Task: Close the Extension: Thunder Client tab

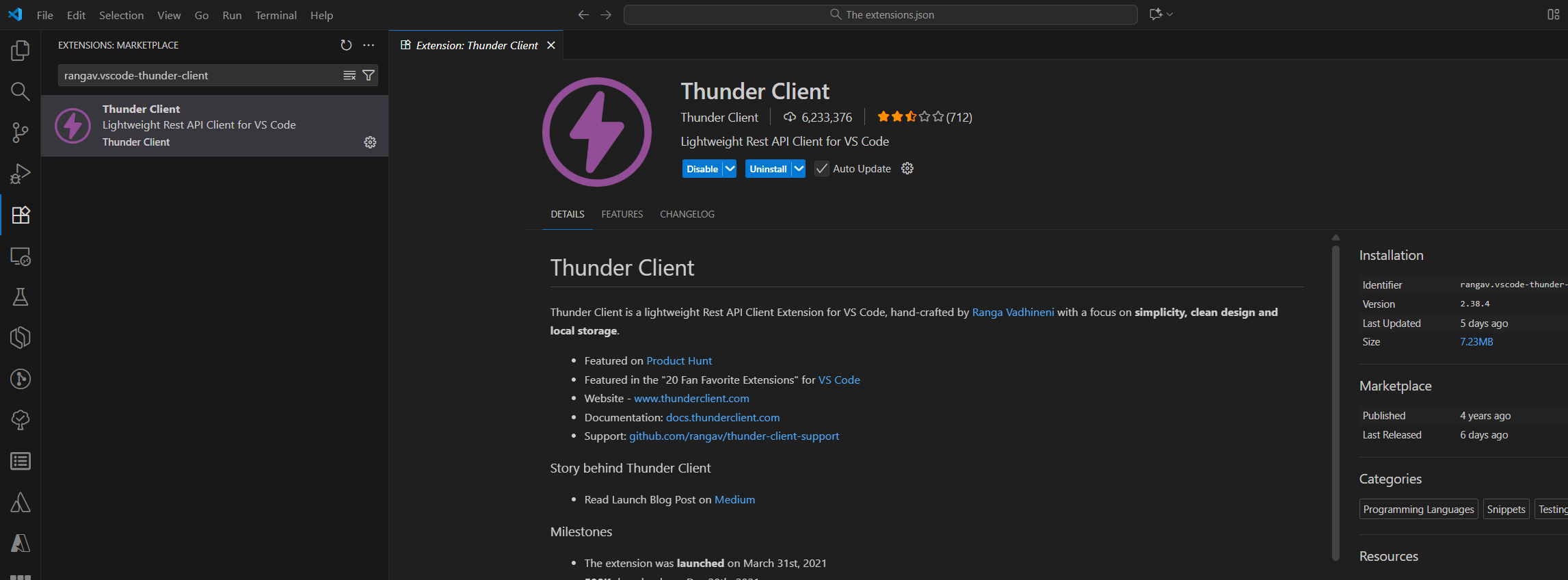Action: click(551, 45)
